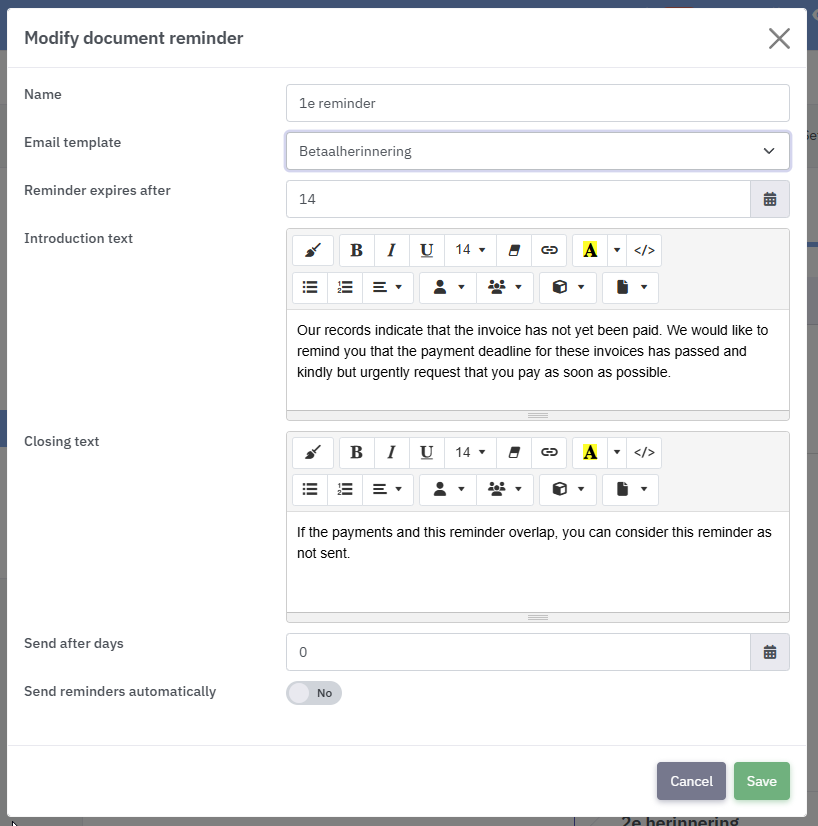Expand paragraph alignment menu in Closing text
The width and height of the screenshot is (818, 826).
pos(388,490)
